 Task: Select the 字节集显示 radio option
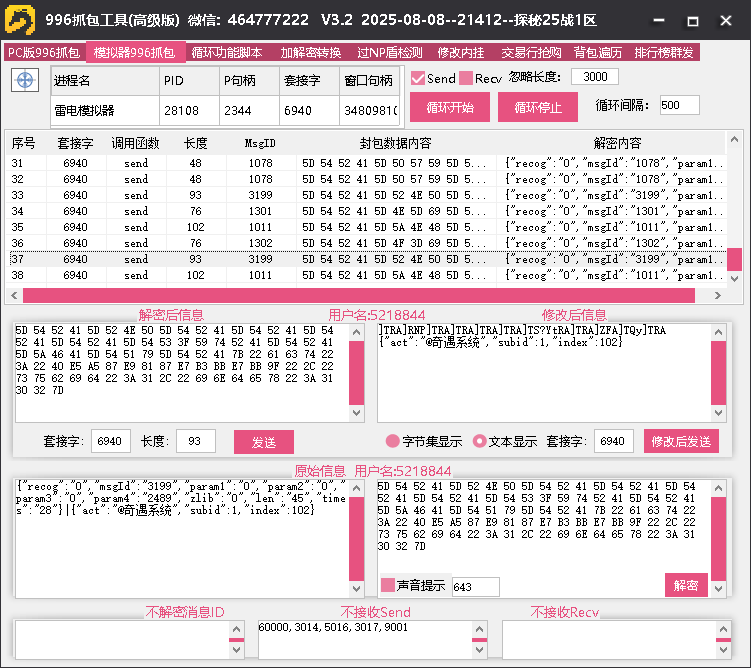tap(392, 441)
